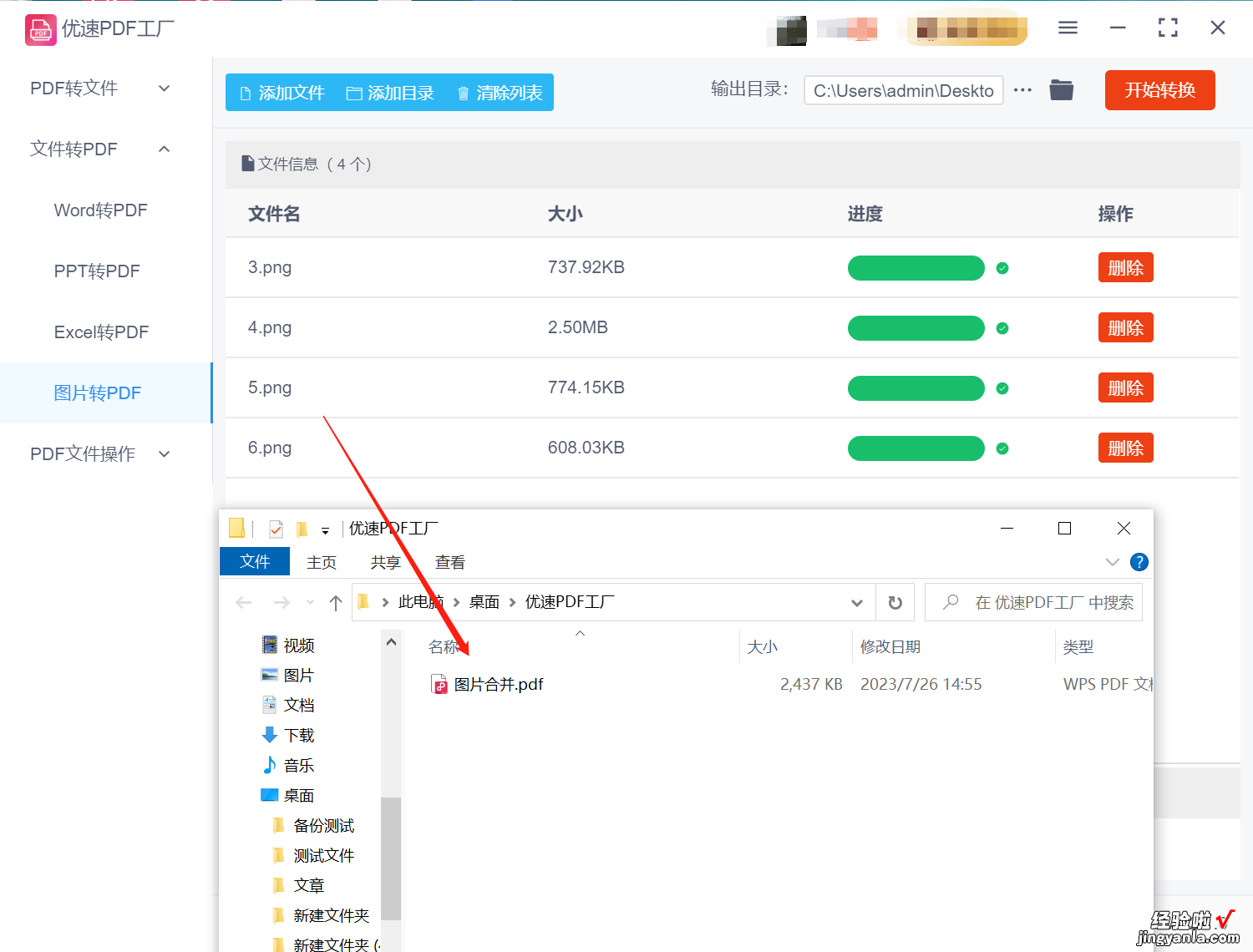Open the 测试文件 folder in navigation pane
The height and width of the screenshot is (952, 1253).
(x=314, y=856)
